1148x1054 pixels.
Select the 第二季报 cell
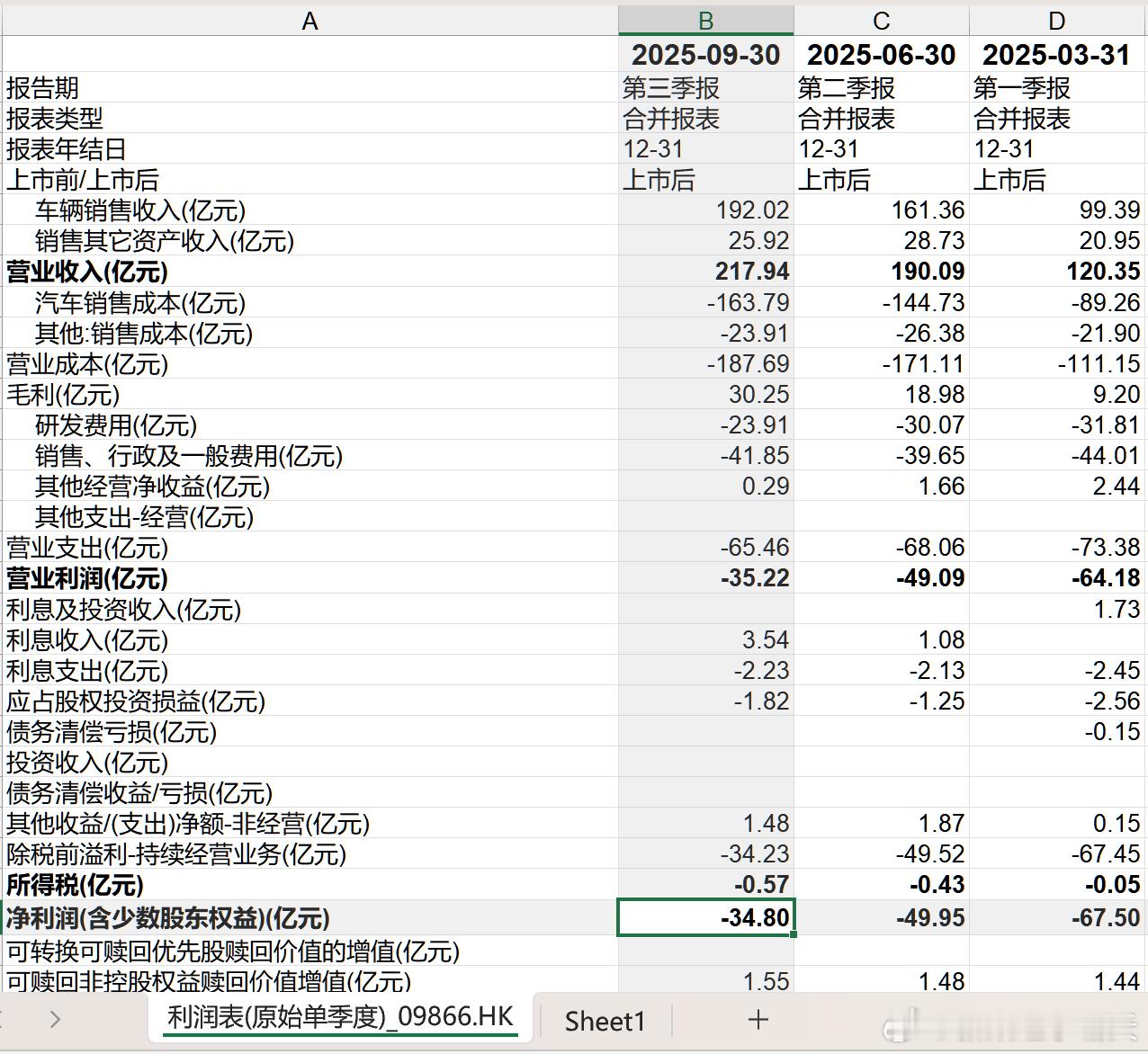pyautogui.click(x=881, y=88)
